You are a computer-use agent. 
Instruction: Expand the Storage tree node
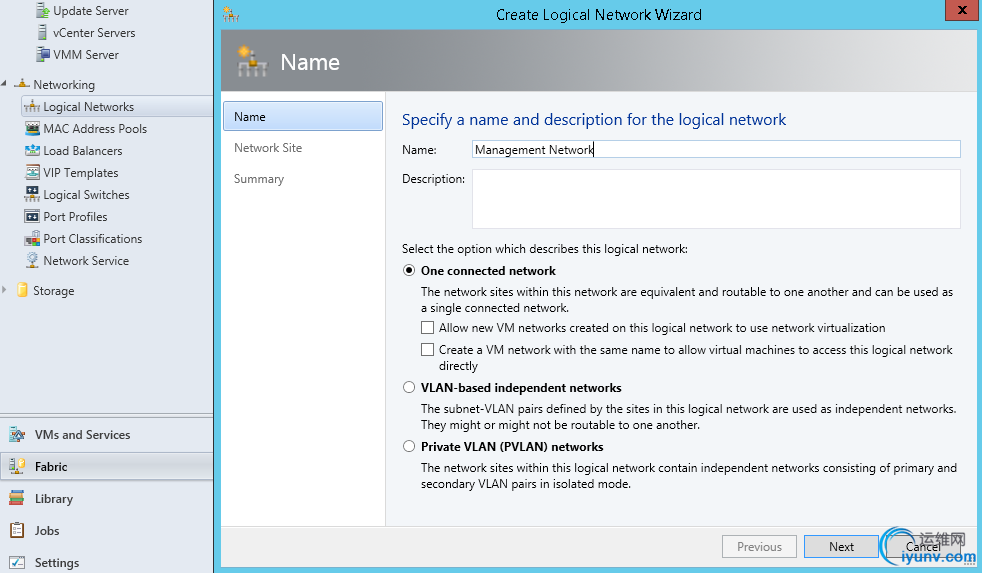point(4,290)
